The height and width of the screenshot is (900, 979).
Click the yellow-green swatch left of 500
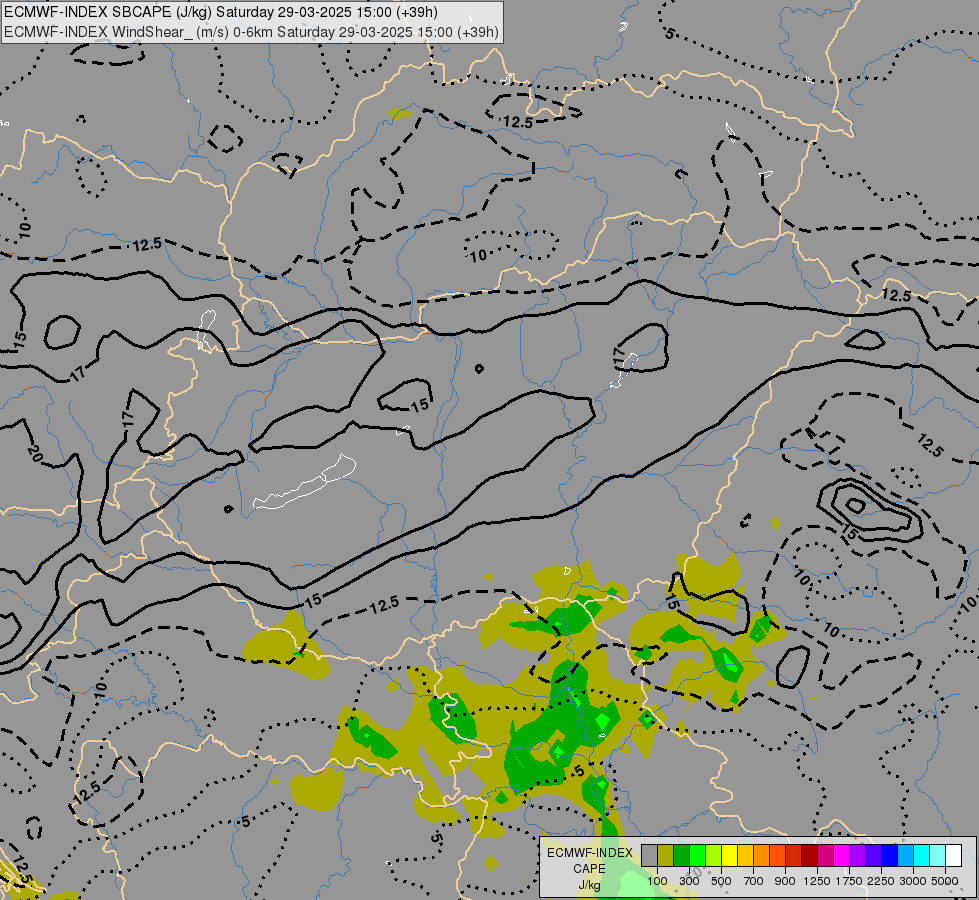tap(714, 855)
